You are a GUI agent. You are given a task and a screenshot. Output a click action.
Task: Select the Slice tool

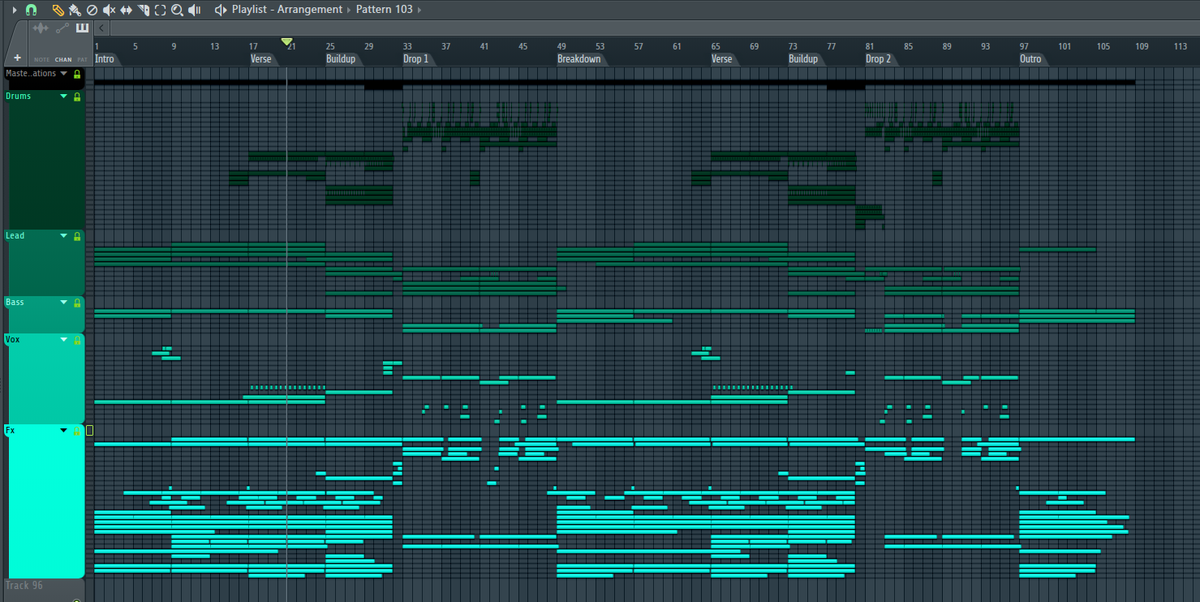click(143, 10)
